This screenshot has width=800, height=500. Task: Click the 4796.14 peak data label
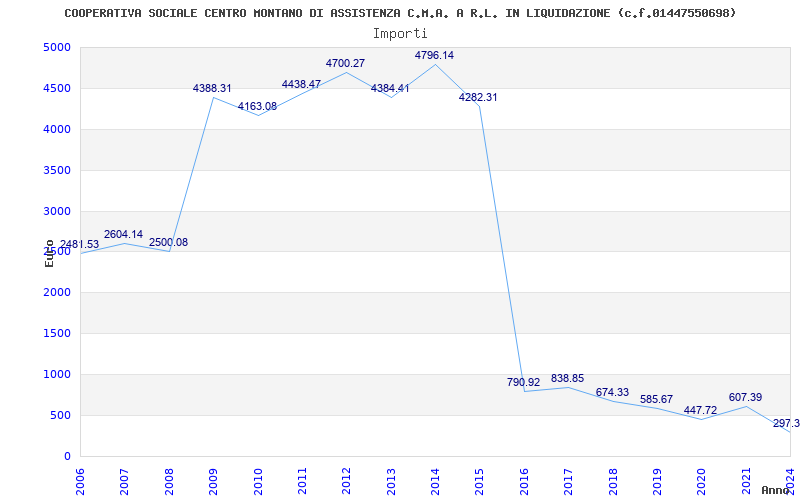[x=434, y=55]
